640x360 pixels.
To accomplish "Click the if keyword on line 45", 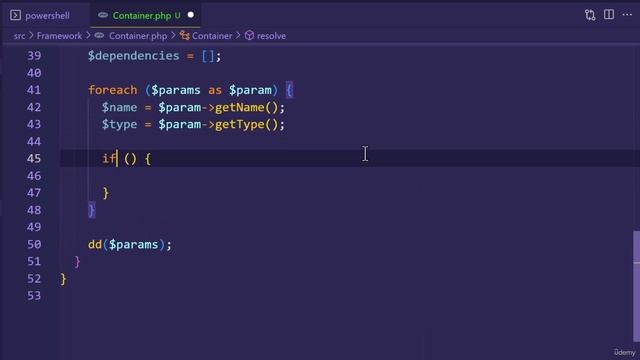I will click(109, 159).
